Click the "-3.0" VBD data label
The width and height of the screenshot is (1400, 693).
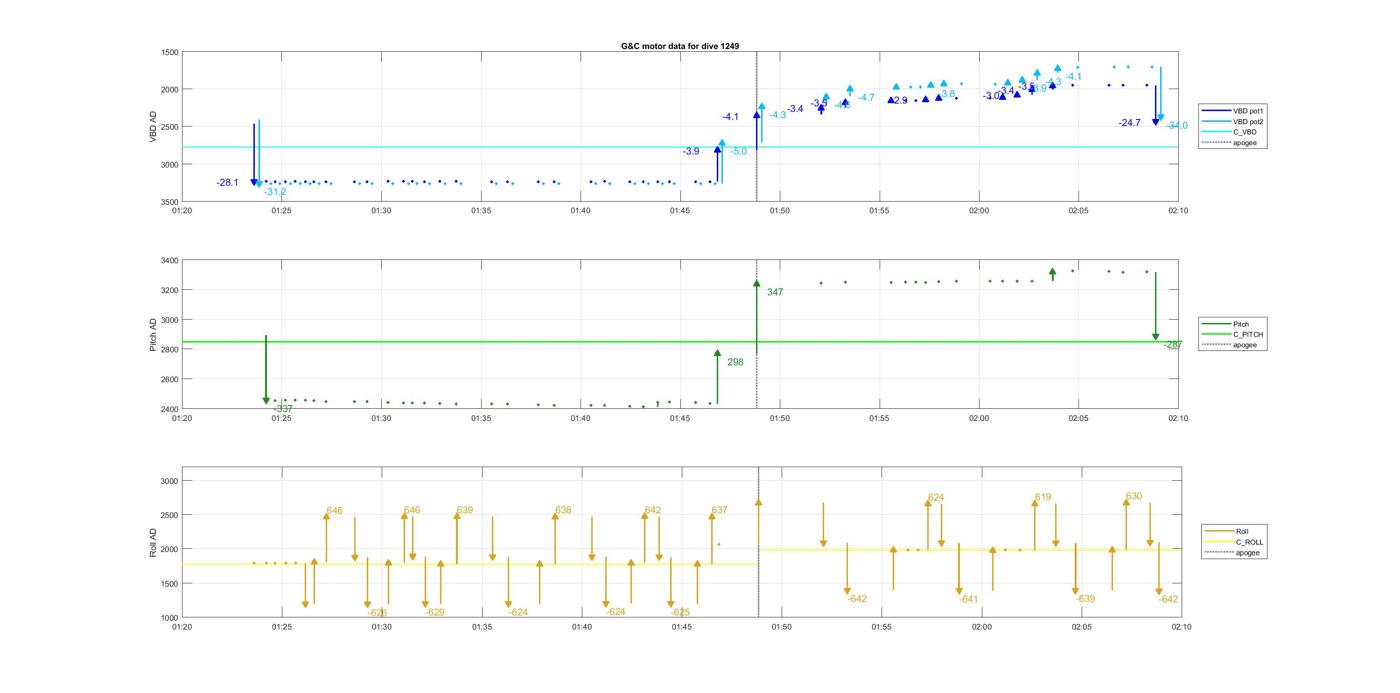click(991, 96)
